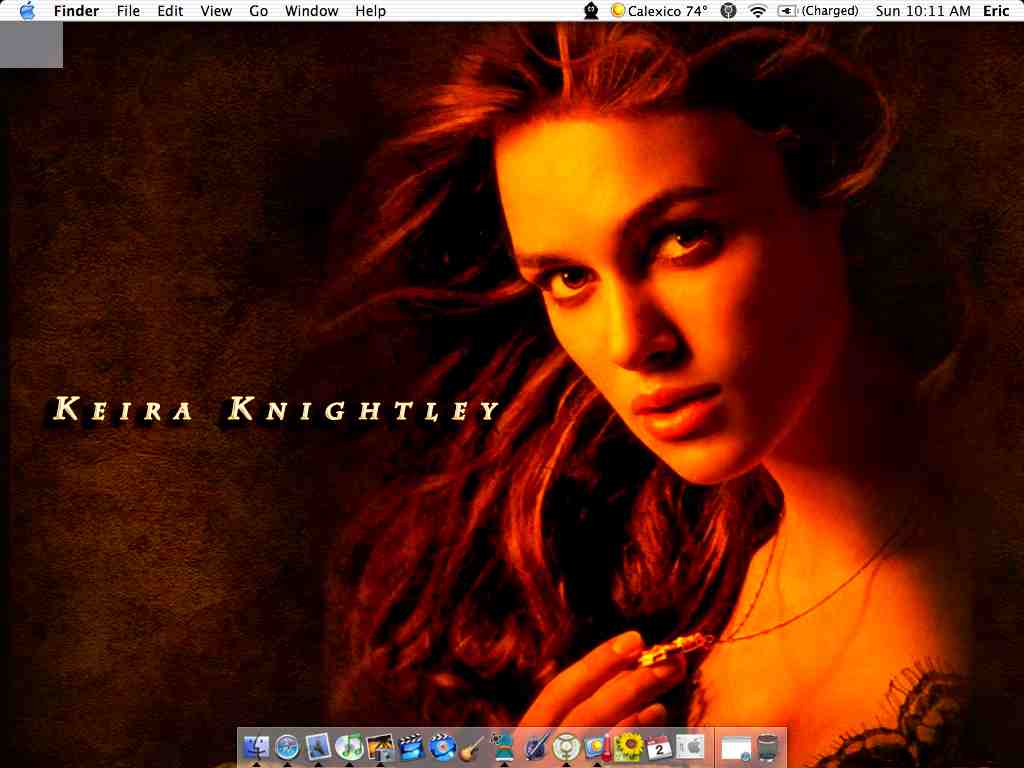Launch iMovie clapperboard icon in Dock
Image resolution: width=1024 pixels, height=768 pixels.
[411, 747]
